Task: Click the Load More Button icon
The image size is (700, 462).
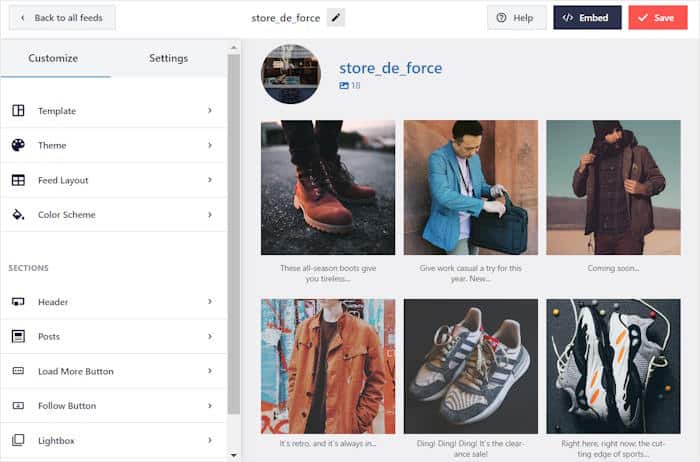Action: click(18, 371)
